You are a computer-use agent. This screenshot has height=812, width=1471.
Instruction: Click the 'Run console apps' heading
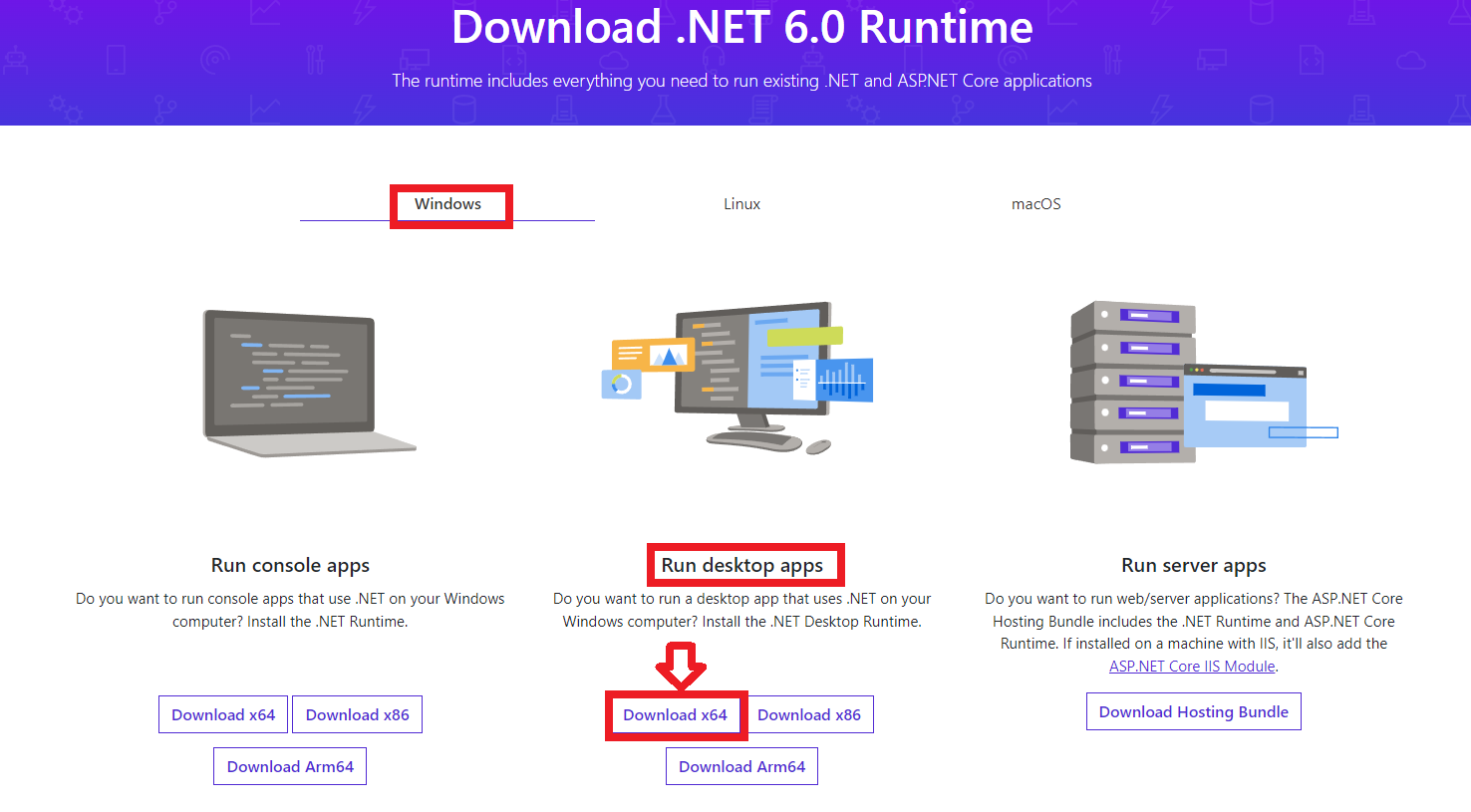pos(290,565)
